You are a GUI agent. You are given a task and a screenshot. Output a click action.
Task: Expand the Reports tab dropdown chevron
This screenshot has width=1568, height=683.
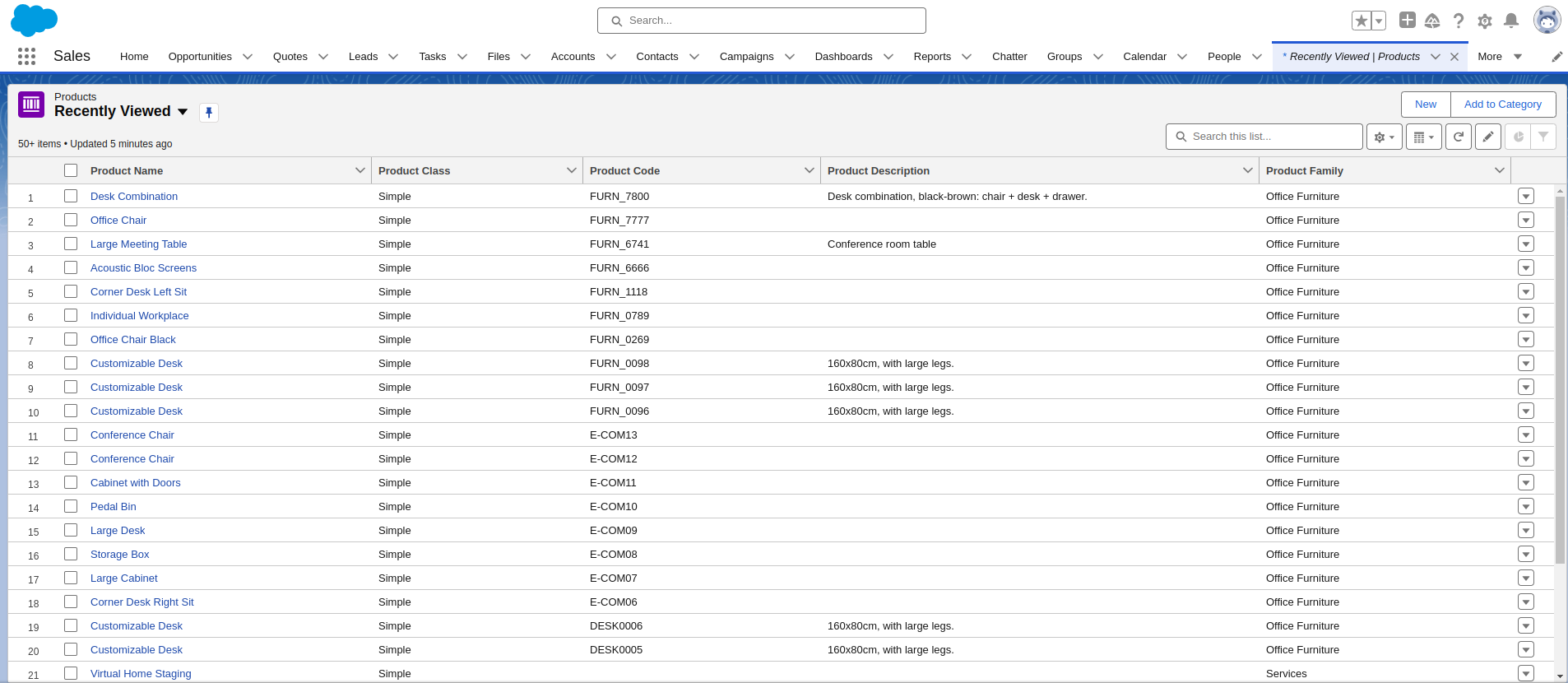967,57
